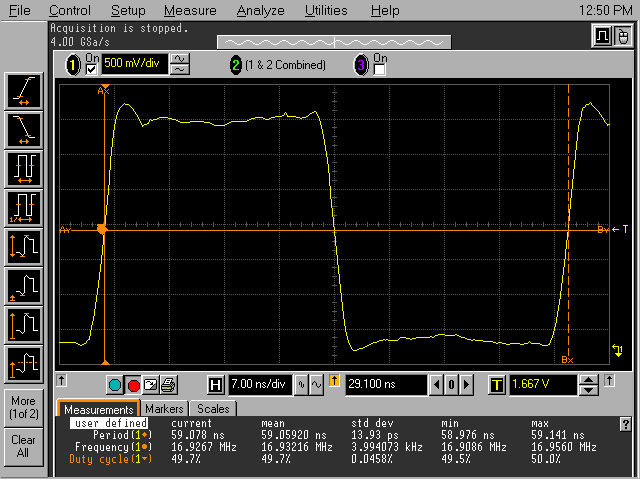Click the channel 1 ground reference marker
The image size is (640, 480).
[618, 350]
